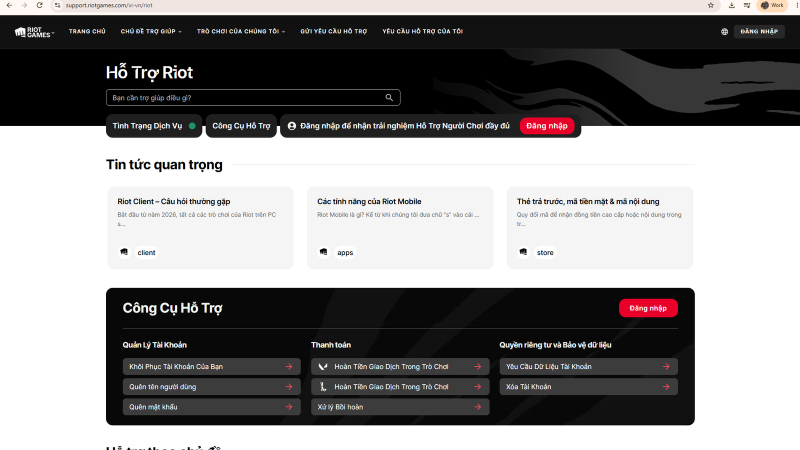Click the Riot Games logo
This screenshot has width=800, height=450.
coord(32,32)
